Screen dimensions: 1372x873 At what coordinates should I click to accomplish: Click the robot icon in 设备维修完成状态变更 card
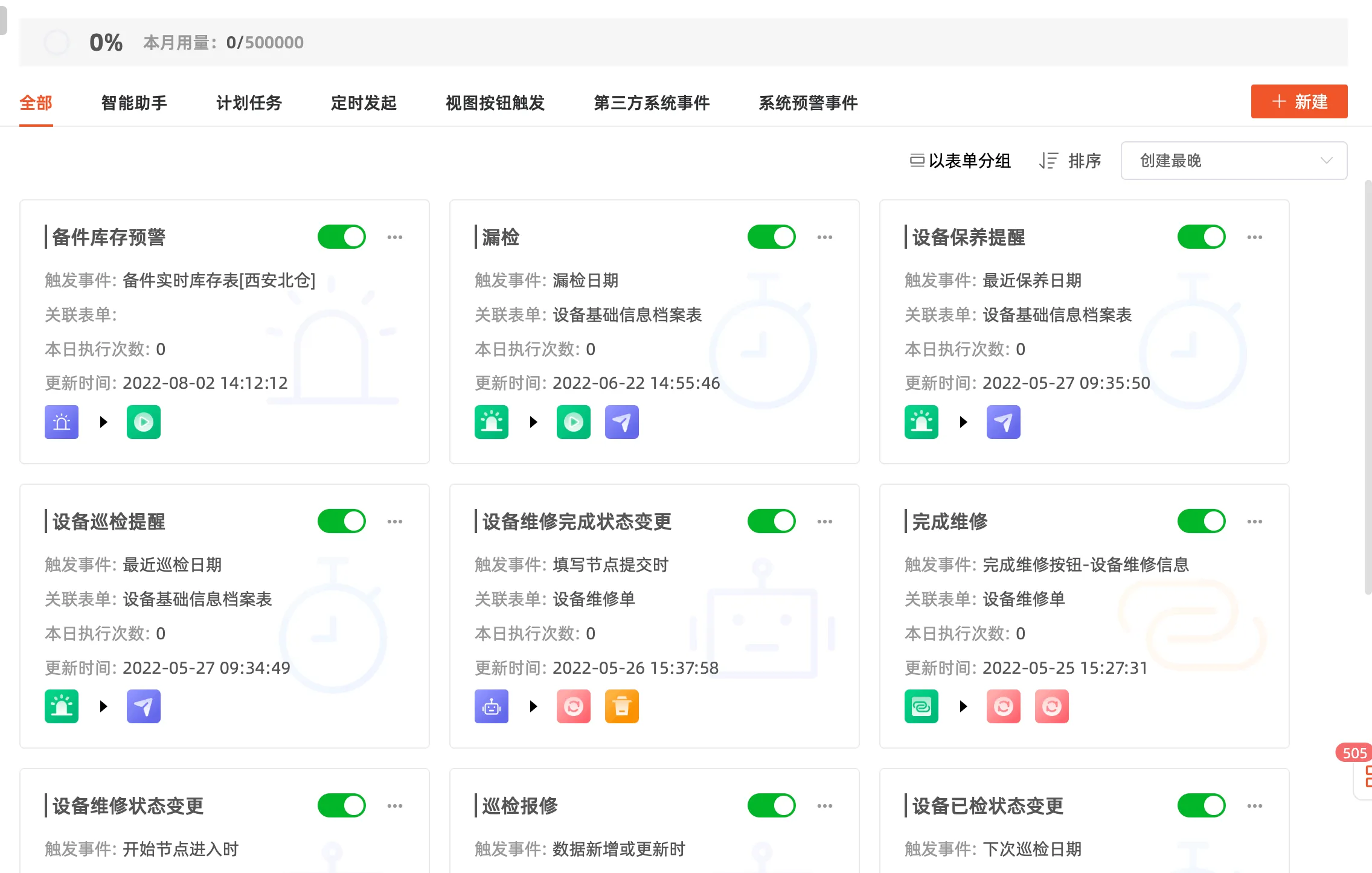[491, 706]
